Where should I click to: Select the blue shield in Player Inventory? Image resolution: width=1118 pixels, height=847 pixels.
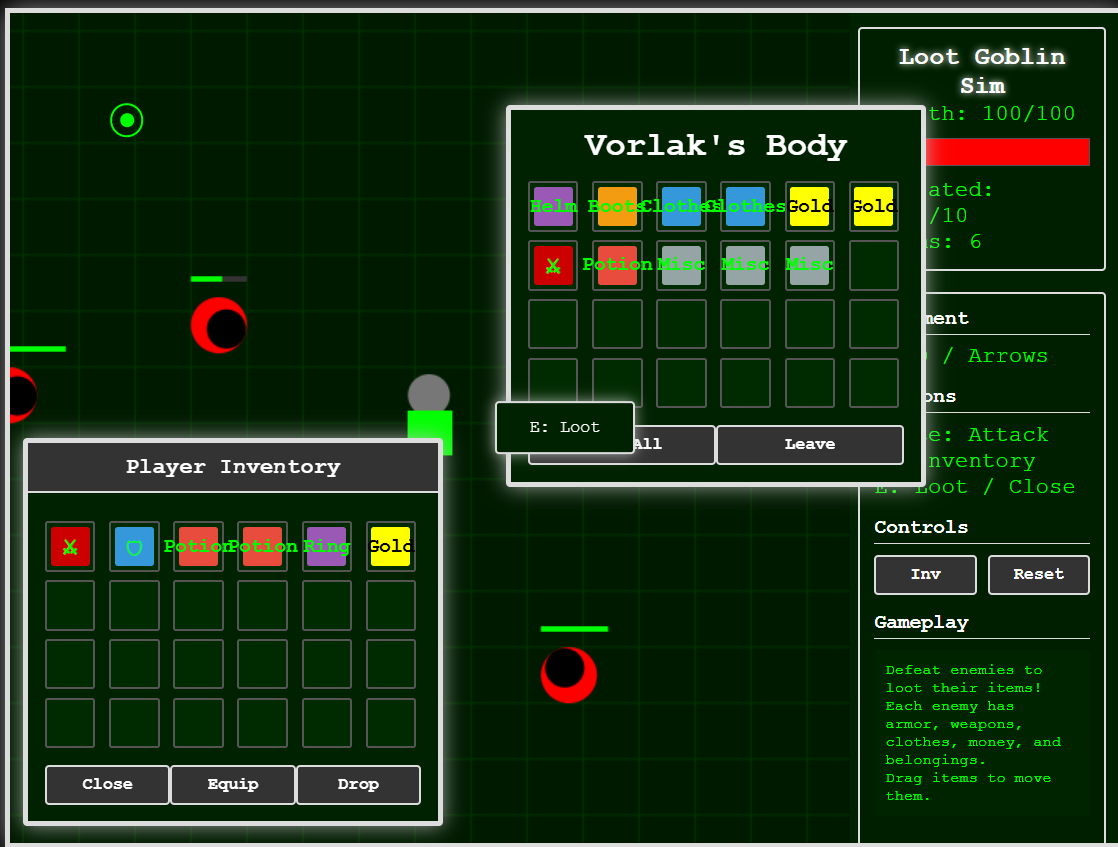click(134, 546)
